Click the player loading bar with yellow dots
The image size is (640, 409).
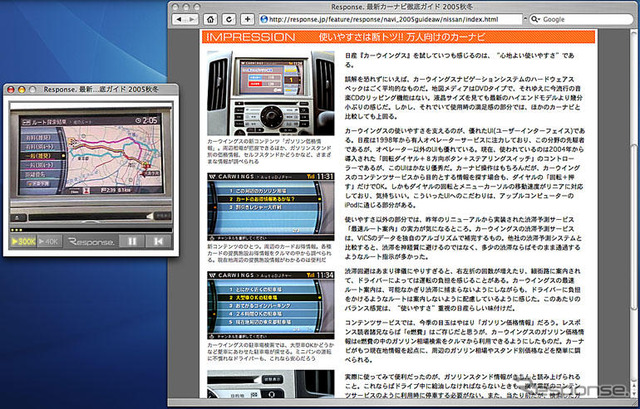click(91, 230)
